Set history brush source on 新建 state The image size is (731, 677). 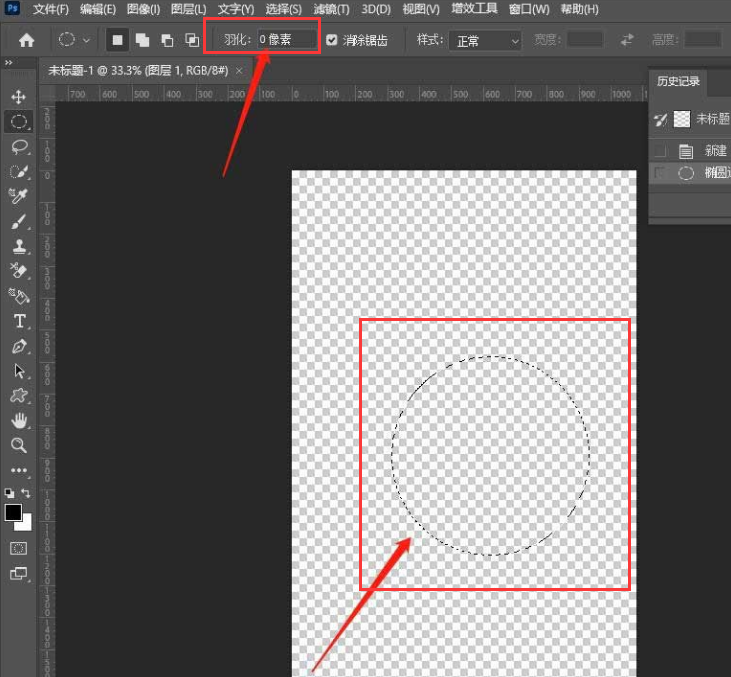(x=659, y=151)
